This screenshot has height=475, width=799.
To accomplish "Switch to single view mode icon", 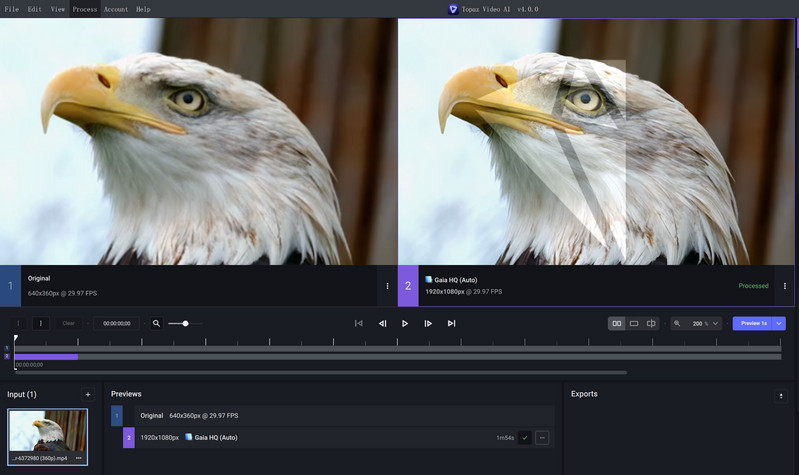I will coord(634,323).
